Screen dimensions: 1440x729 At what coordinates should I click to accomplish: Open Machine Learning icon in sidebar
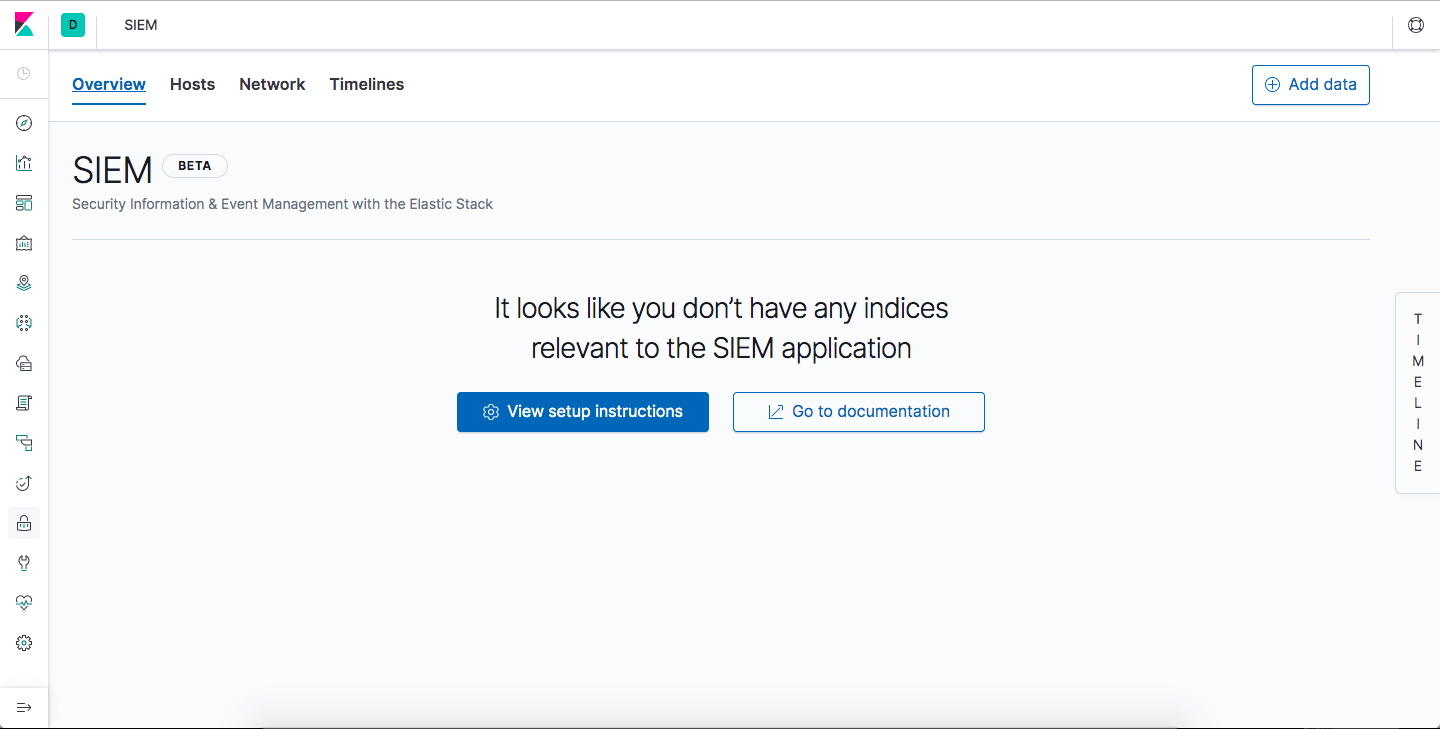click(24, 323)
